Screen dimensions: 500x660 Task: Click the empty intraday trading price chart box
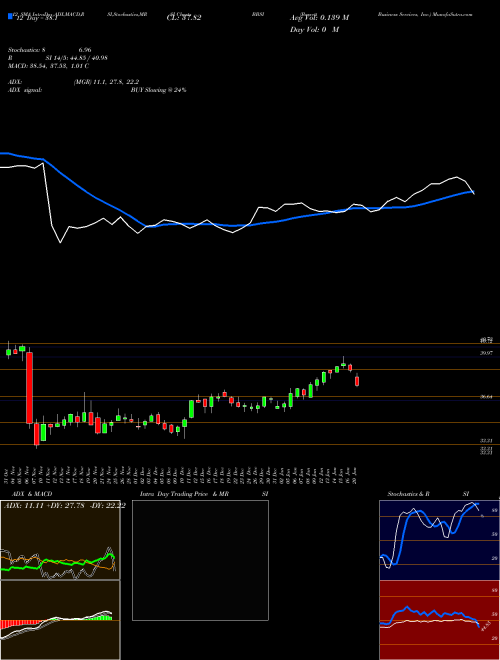click(x=200, y=560)
